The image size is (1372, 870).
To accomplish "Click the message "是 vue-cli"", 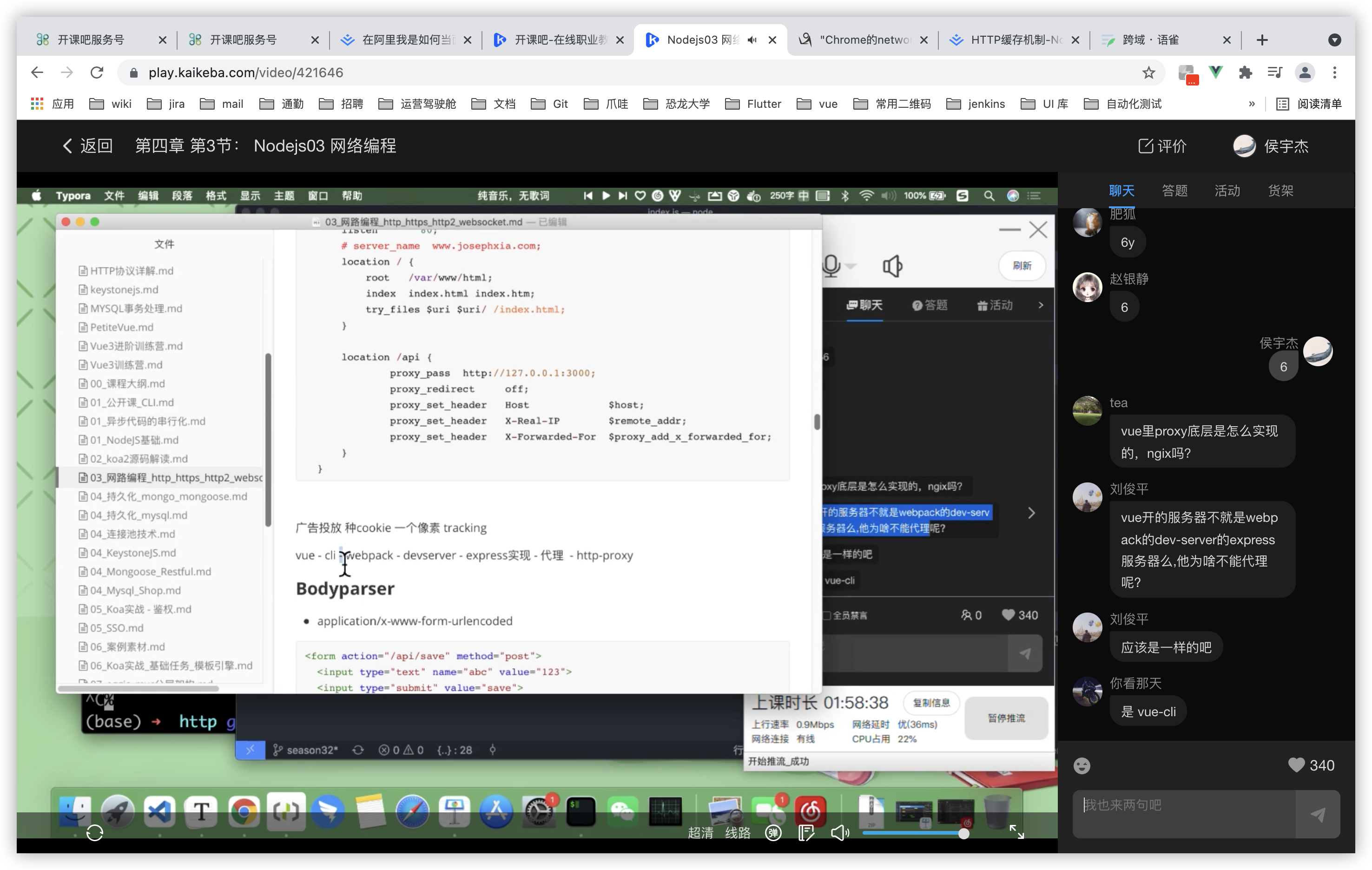I will [x=1148, y=712].
